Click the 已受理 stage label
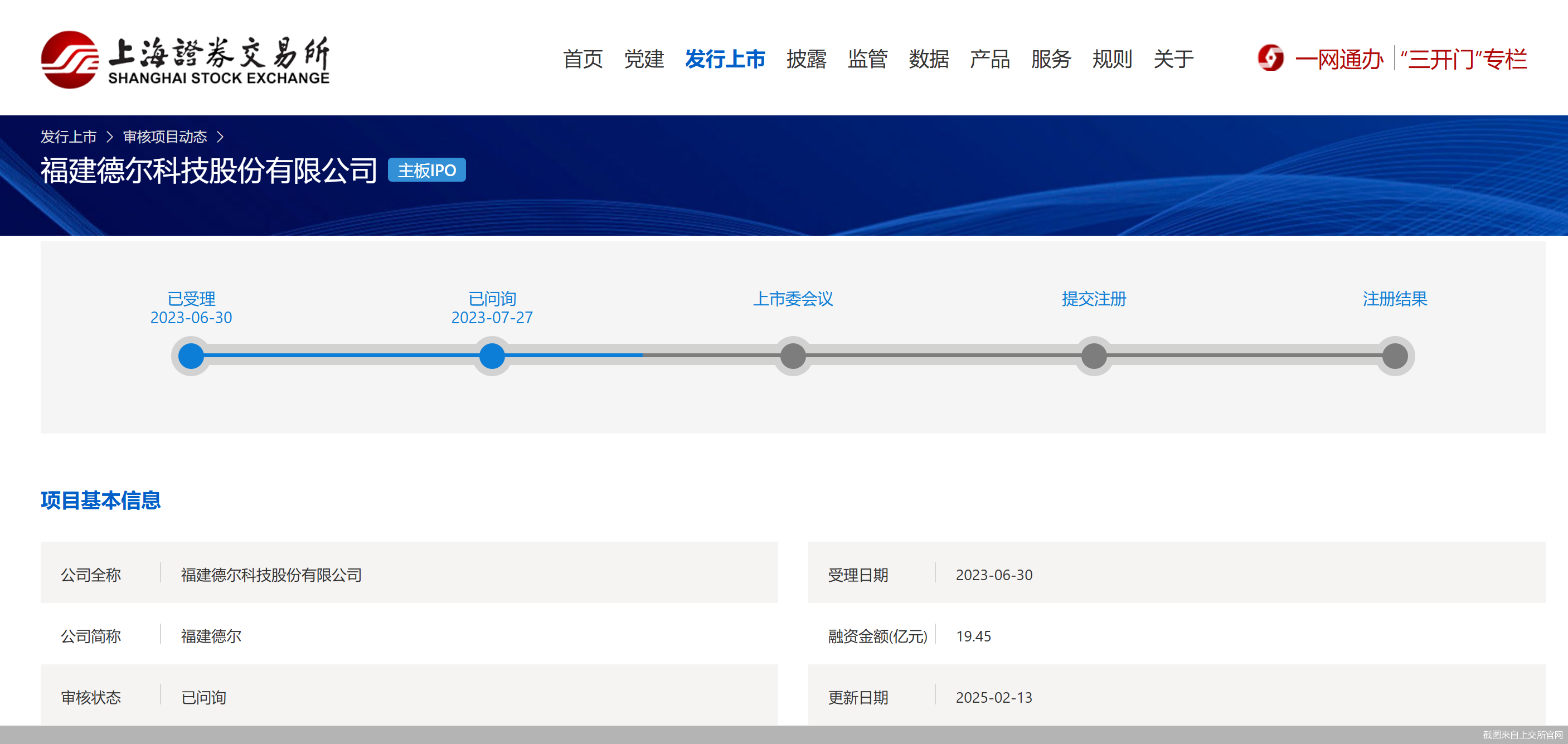This screenshot has height=744, width=1568. pyautogui.click(x=191, y=299)
